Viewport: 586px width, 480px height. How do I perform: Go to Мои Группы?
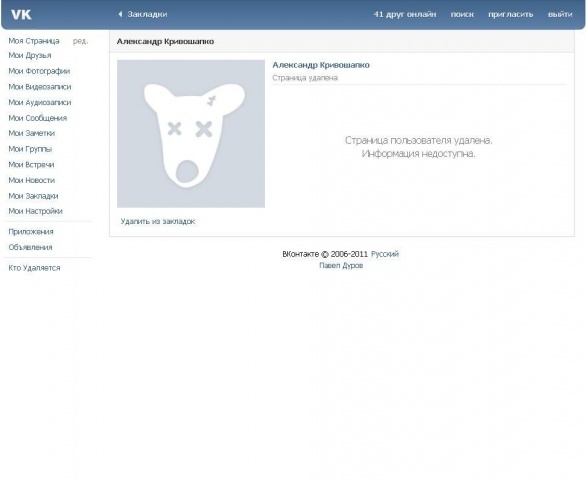[x=30, y=149]
